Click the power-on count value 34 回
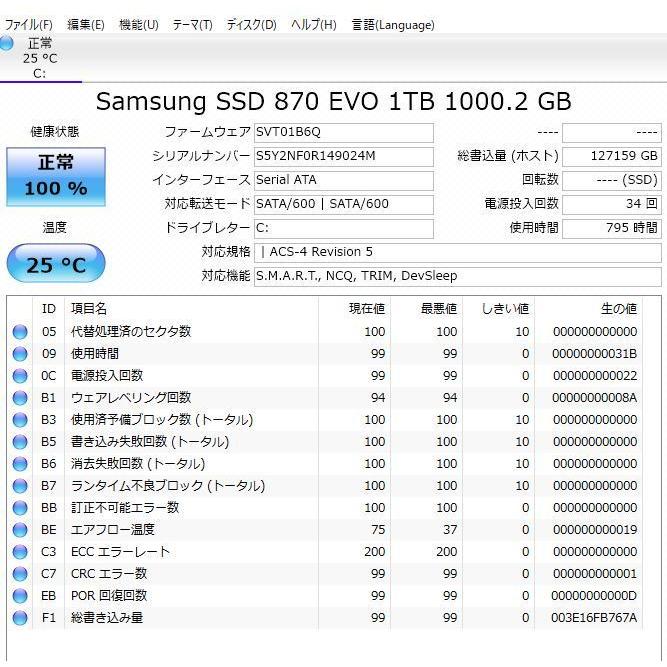 [612, 204]
